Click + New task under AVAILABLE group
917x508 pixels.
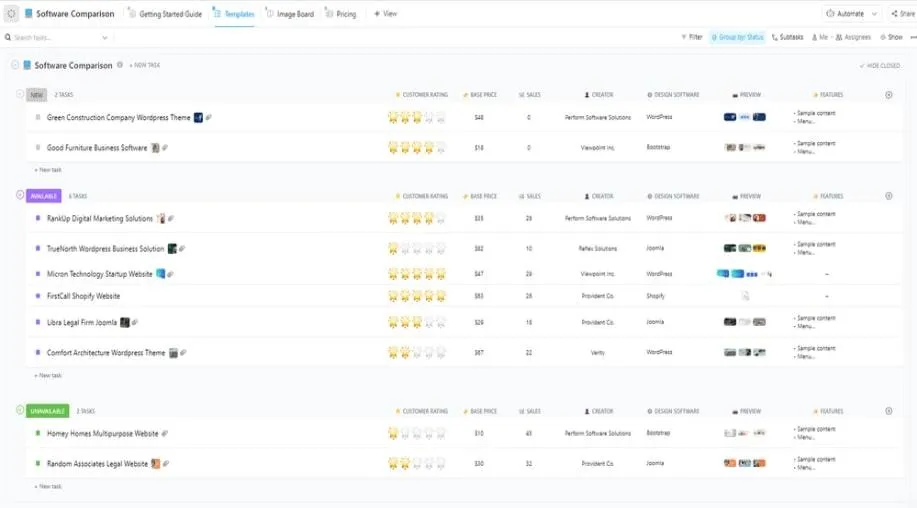click(48, 375)
